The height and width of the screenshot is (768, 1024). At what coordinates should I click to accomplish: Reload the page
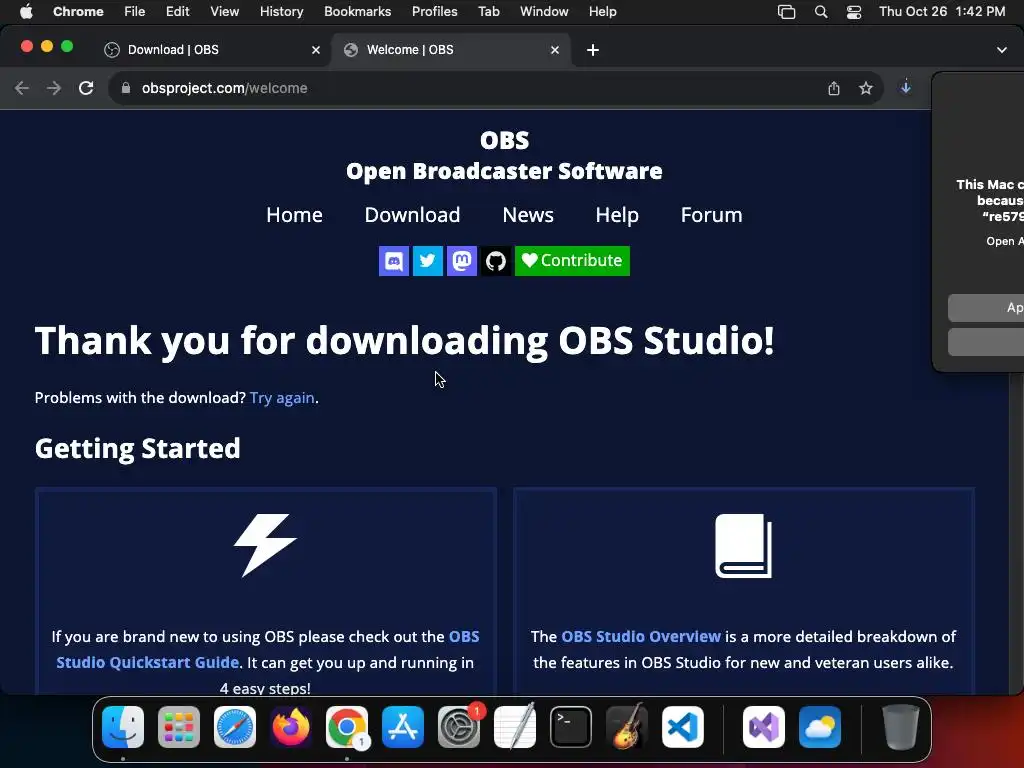(x=86, y=88)
